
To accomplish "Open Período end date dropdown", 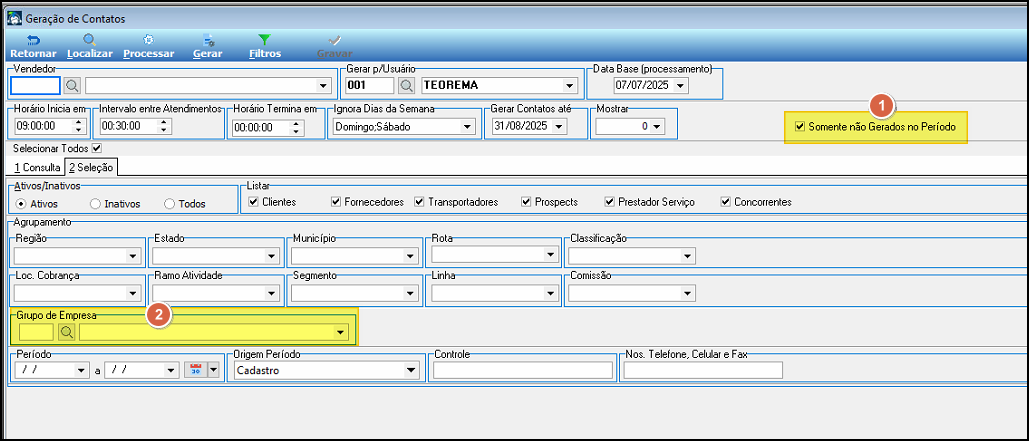I will [x=172, y=371].
